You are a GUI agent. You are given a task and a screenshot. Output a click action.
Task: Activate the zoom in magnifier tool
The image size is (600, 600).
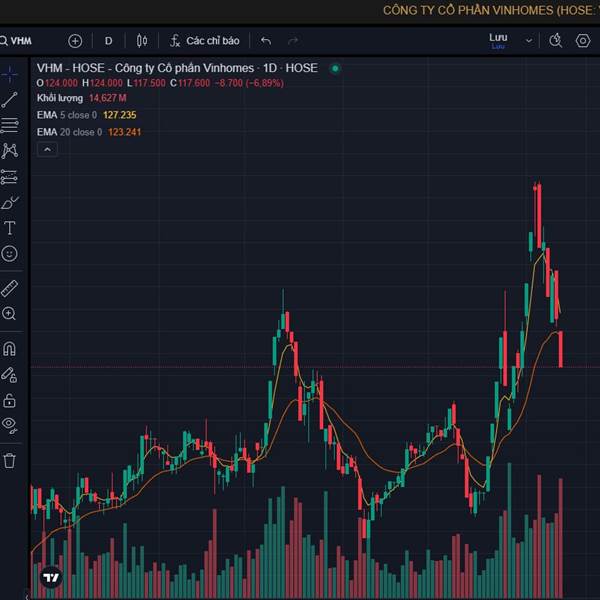(10, 314)
